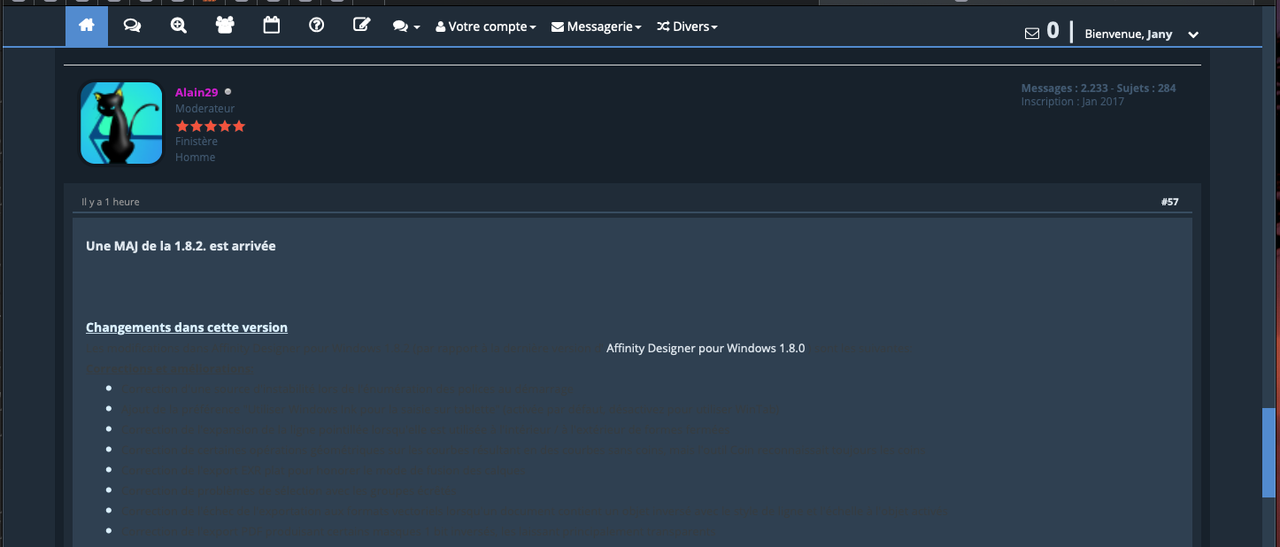Image resolution: width=1280 pixels, height=547 pixels.
Task: Click the Moderateur rank label
Action: click(205, 108)
